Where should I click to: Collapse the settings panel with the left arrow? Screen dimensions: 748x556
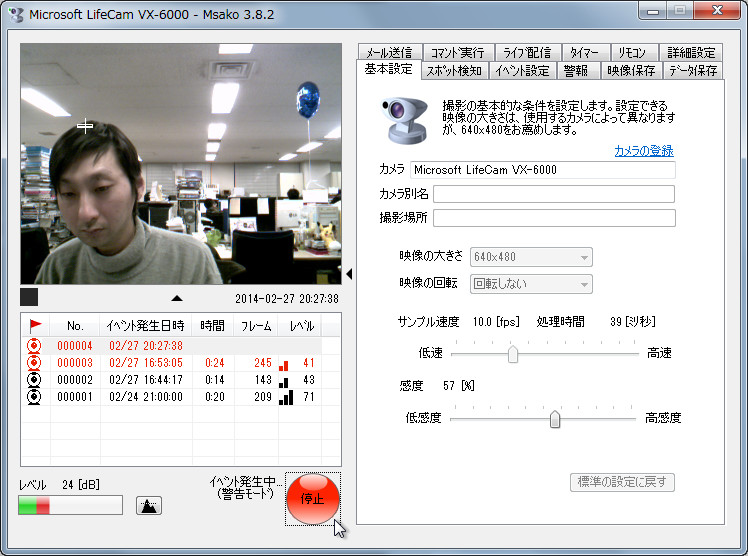pos(349,274)
